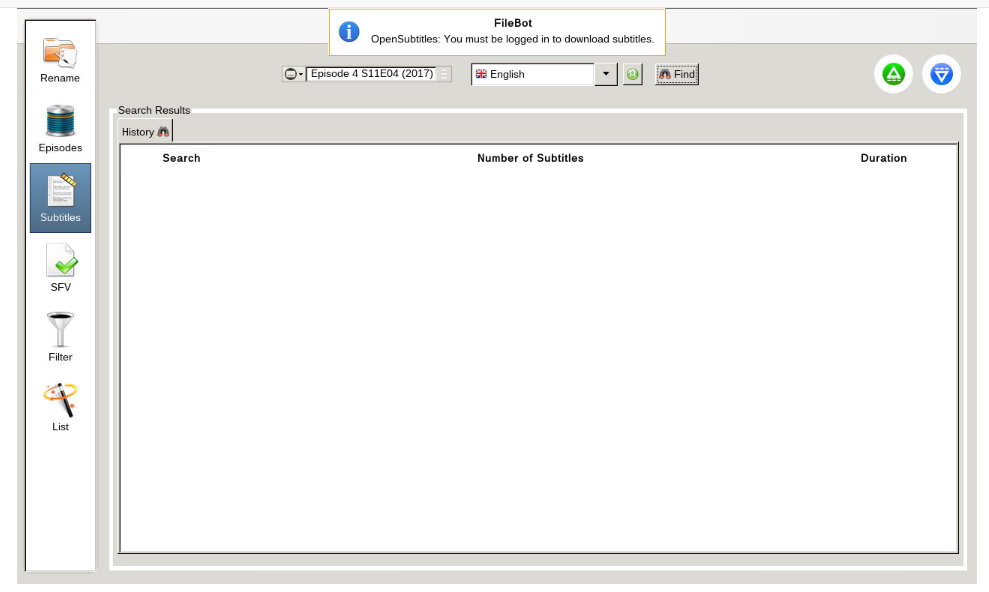Open the subtitle search provider dropdown
Viewport: 989px width, 592px height.
(293, 73)
